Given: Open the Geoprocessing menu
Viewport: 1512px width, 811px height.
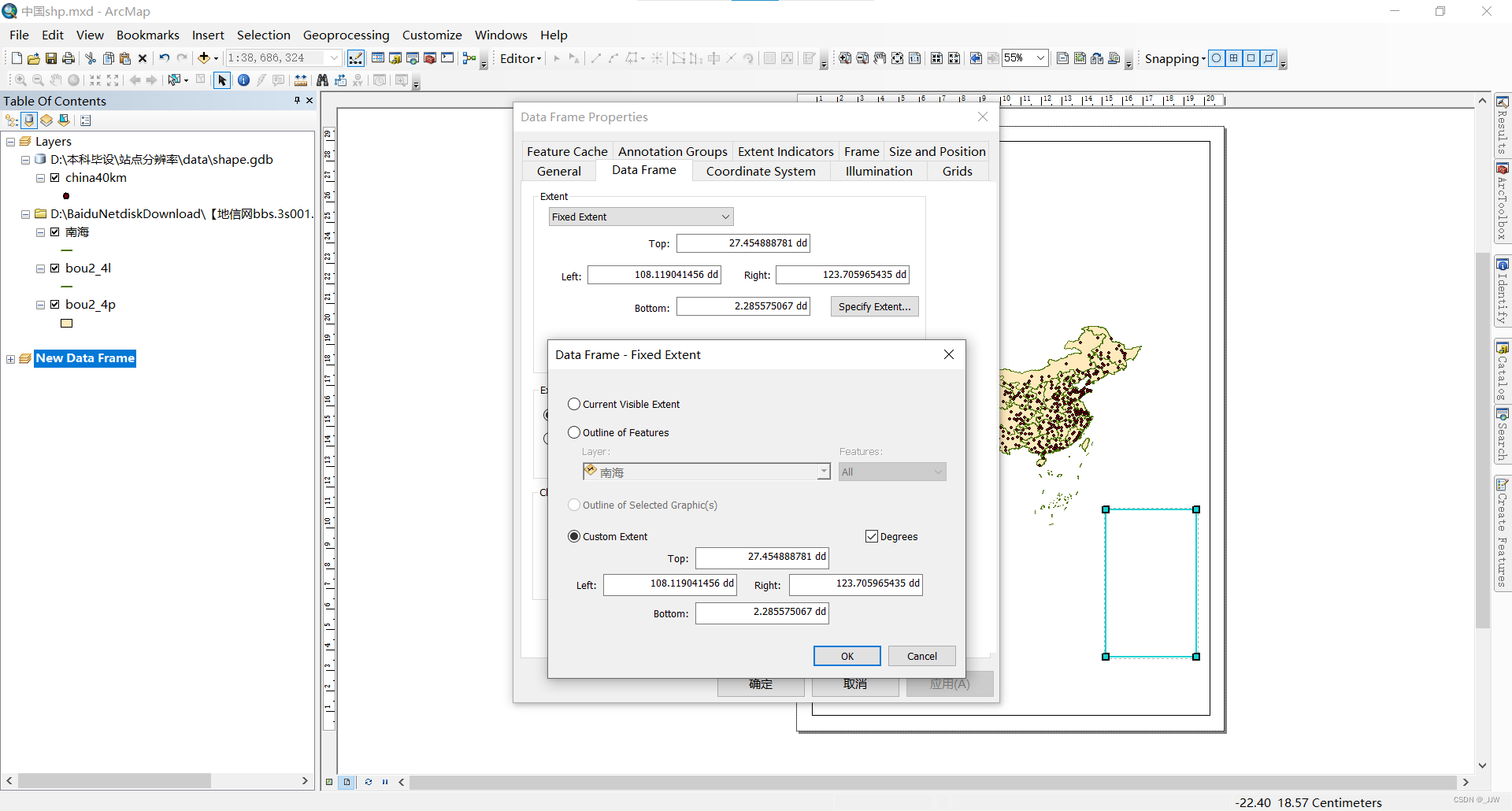Looking at the screenshot, I should click(x=346, y=35).
